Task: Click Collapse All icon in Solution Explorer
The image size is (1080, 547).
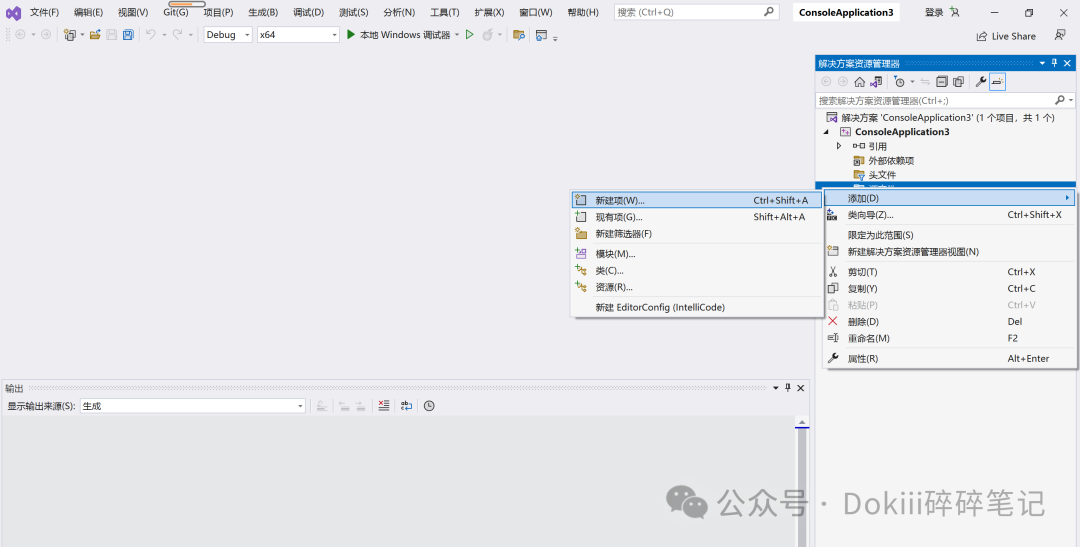Action: coord(942,82)
